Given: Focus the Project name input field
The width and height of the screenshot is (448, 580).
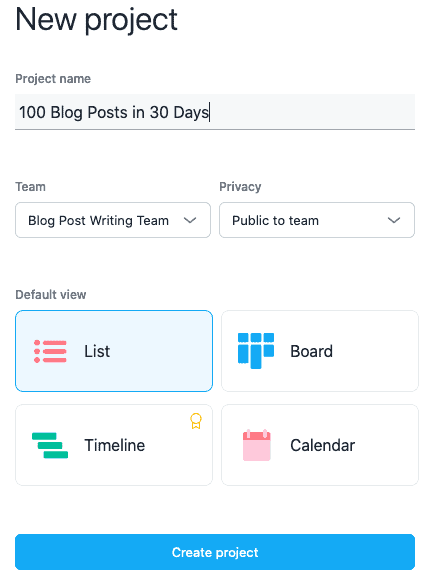Looking at the screenshot, I should pos(215,112).
